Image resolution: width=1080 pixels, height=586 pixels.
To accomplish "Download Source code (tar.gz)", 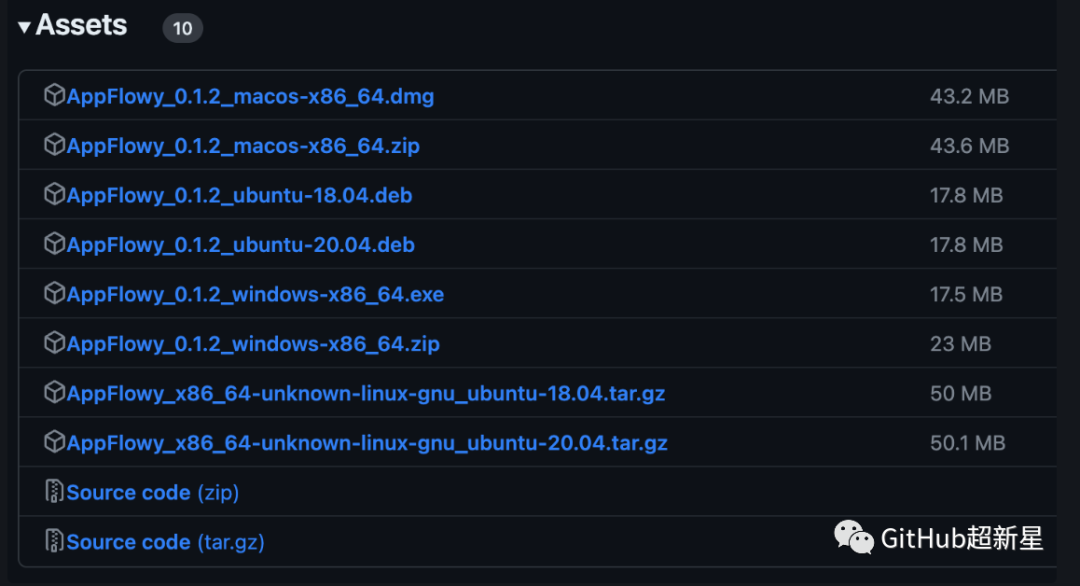I will click(165, 543).
